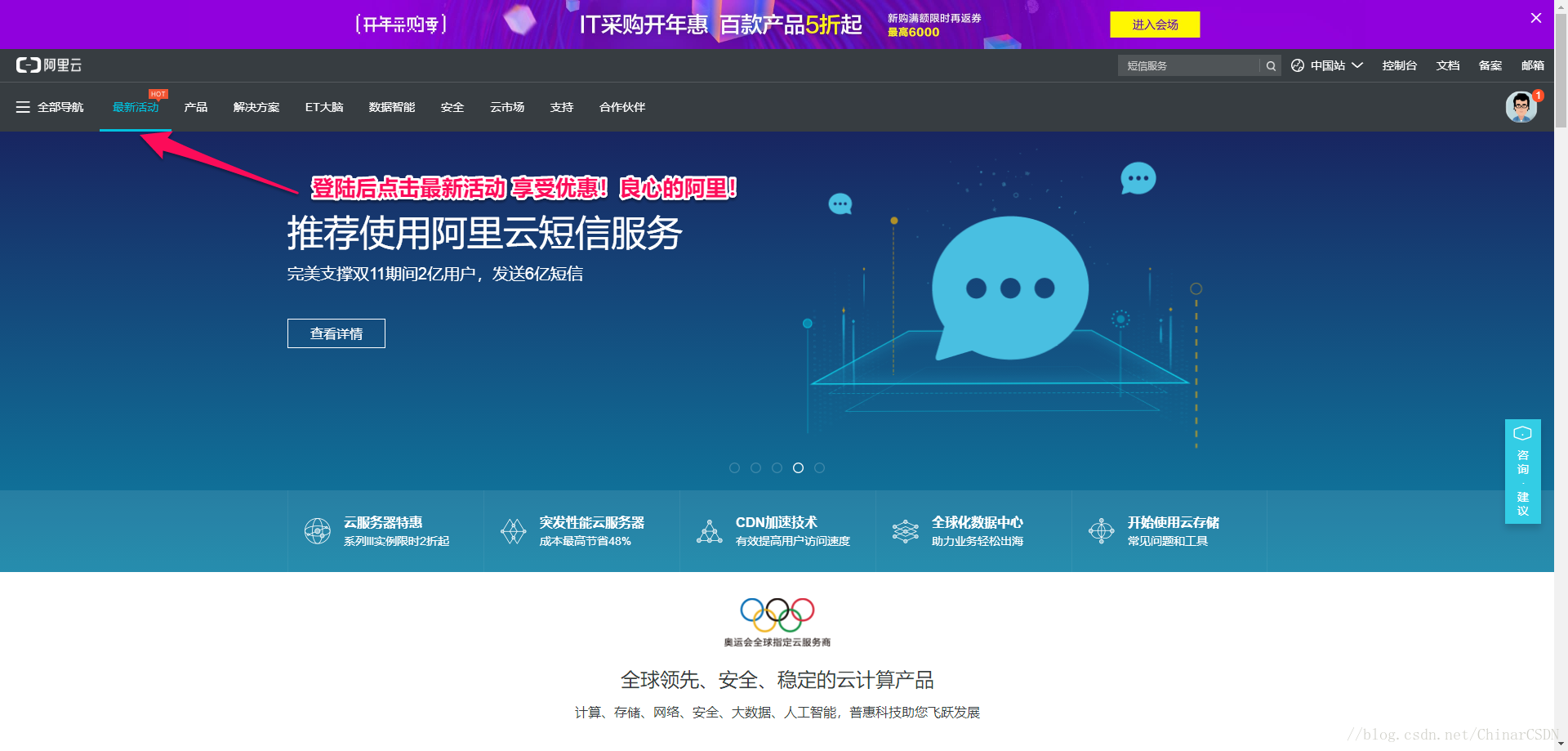The width and height of the screenshot is (1568, 751).
Task: Select the first carousel dot
Action: (734, 467)
